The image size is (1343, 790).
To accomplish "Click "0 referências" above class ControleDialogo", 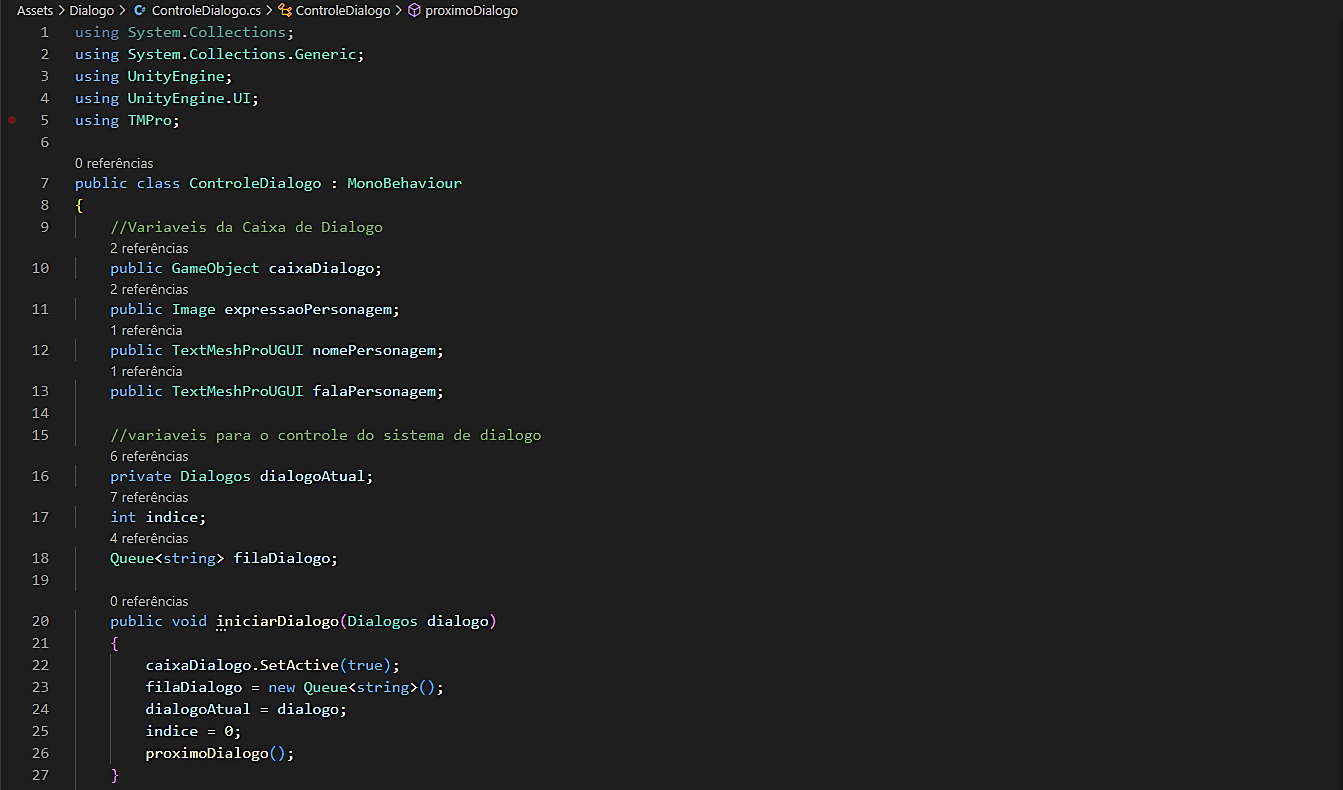I will 114,163.
